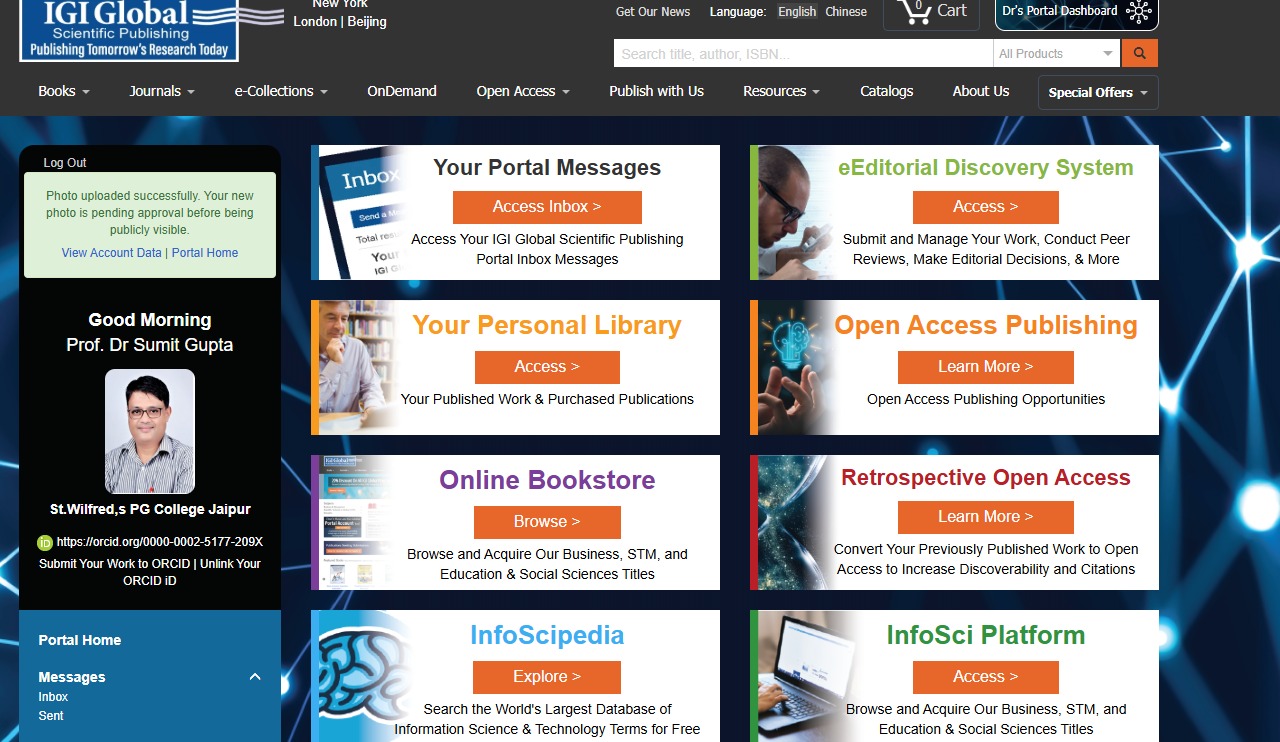Open the Journals dropdown menu
The height and width of the screenshot is (742, 1280).
(x=162, y=91)
